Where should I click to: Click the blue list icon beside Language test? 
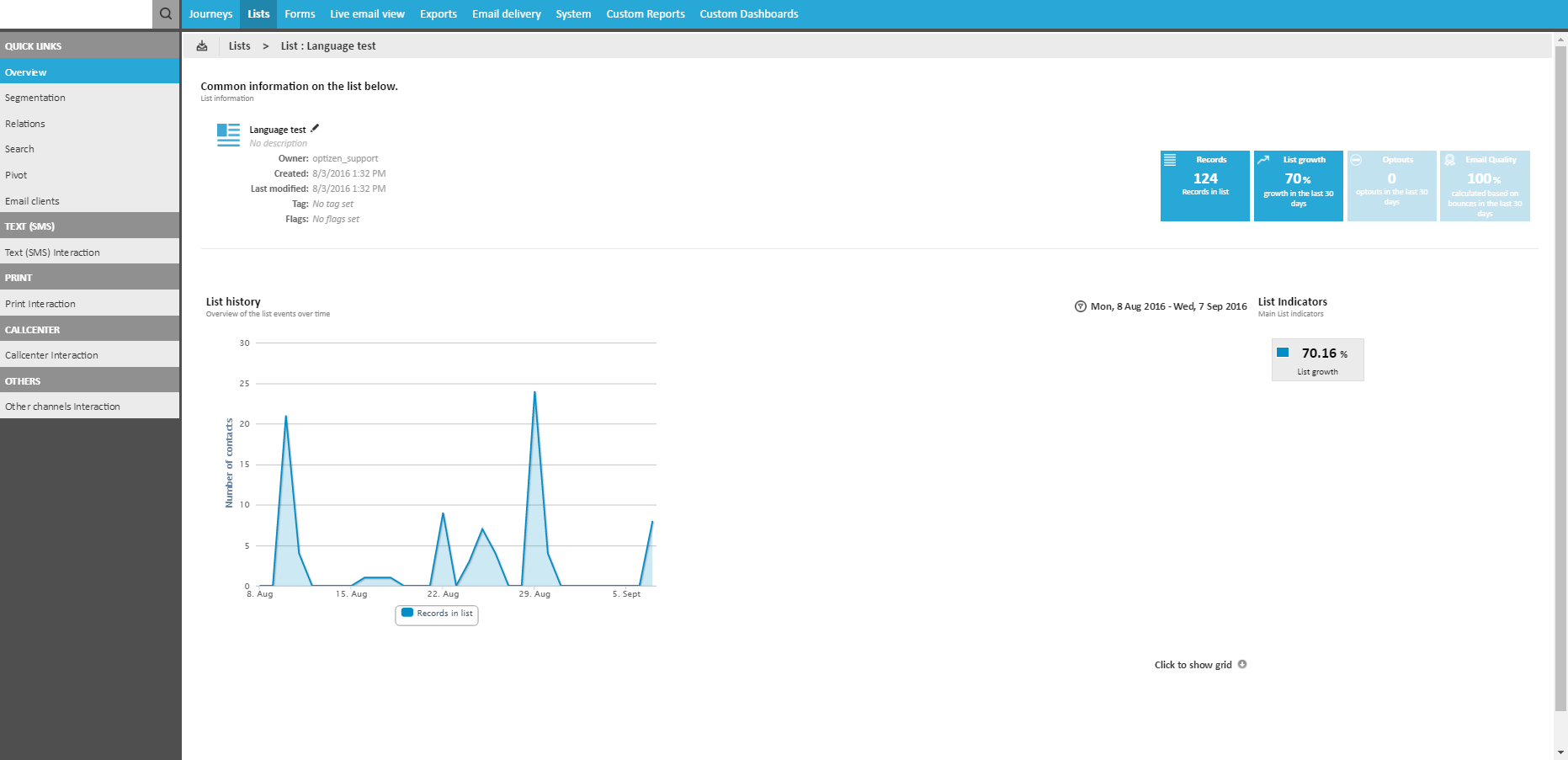point(228,135)
